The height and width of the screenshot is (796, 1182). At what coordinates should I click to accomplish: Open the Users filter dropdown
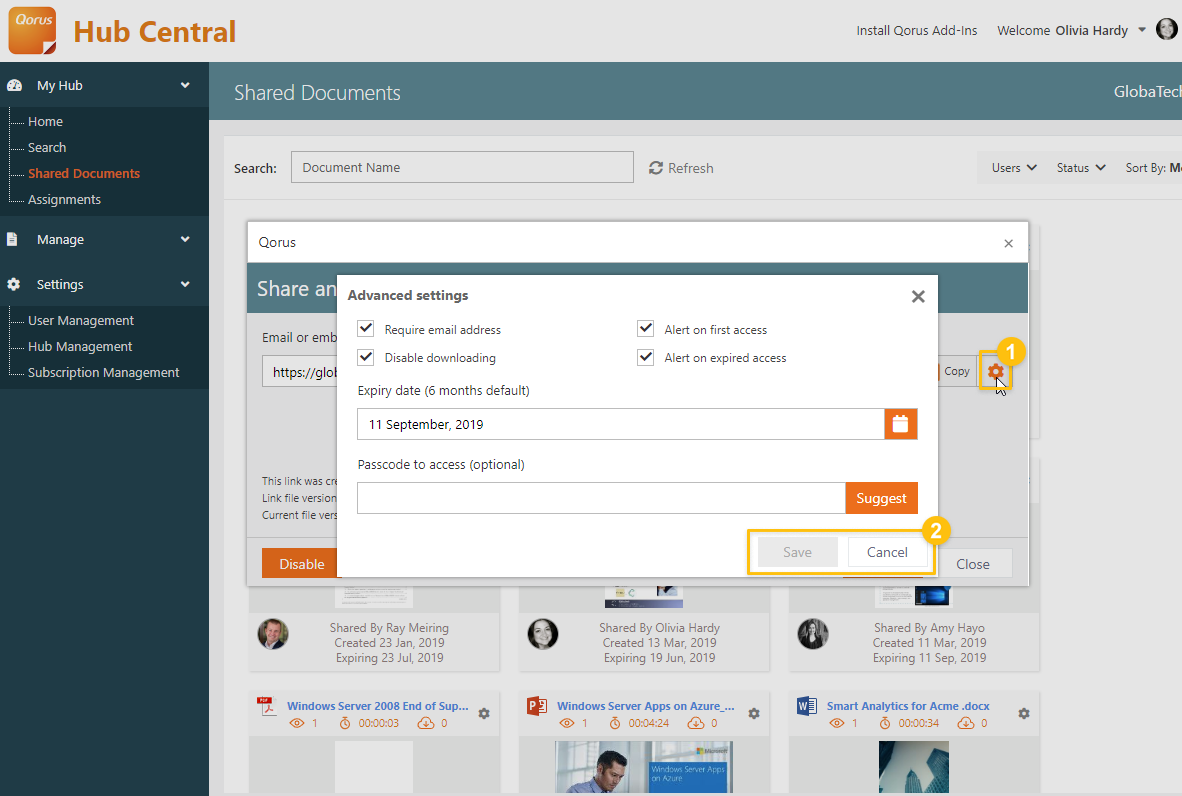click(x=1014, y=168)
